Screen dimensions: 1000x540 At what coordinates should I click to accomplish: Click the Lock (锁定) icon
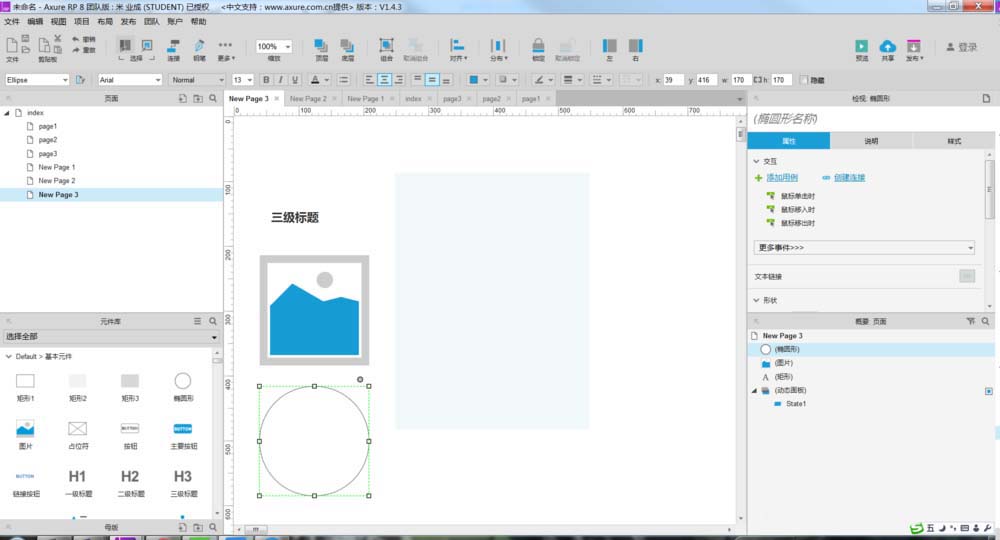click(x=538, y=47)
